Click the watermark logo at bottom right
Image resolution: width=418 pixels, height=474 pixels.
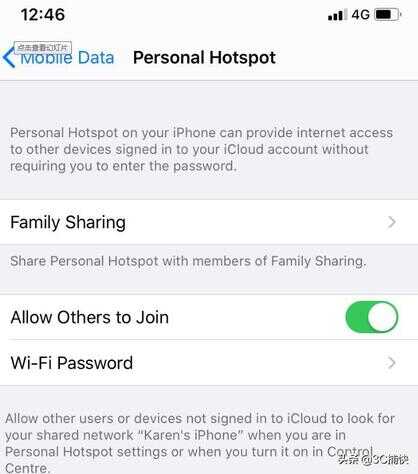373,460
